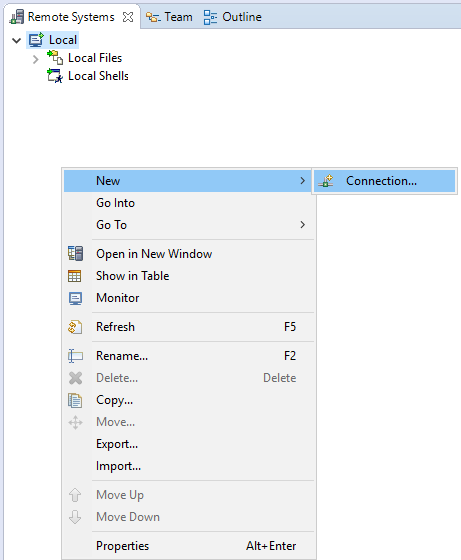Switch to the Outline tab

pyautogui.click(x=232, y=17)
